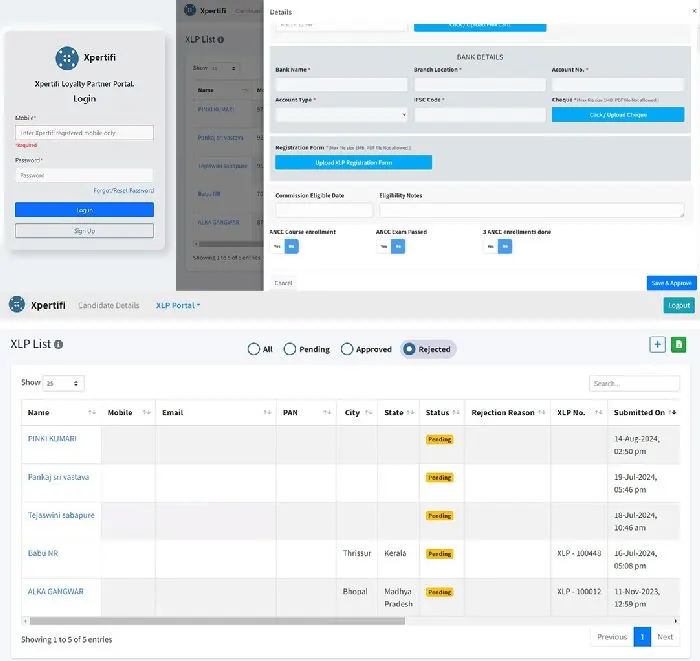
Task: Click the info icon beside XLP List heading
Action: pos(58,345)
